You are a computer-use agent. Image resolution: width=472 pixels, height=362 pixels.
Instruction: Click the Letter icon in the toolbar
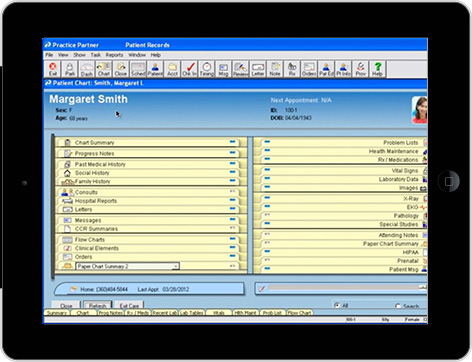[x=258, y=69]
